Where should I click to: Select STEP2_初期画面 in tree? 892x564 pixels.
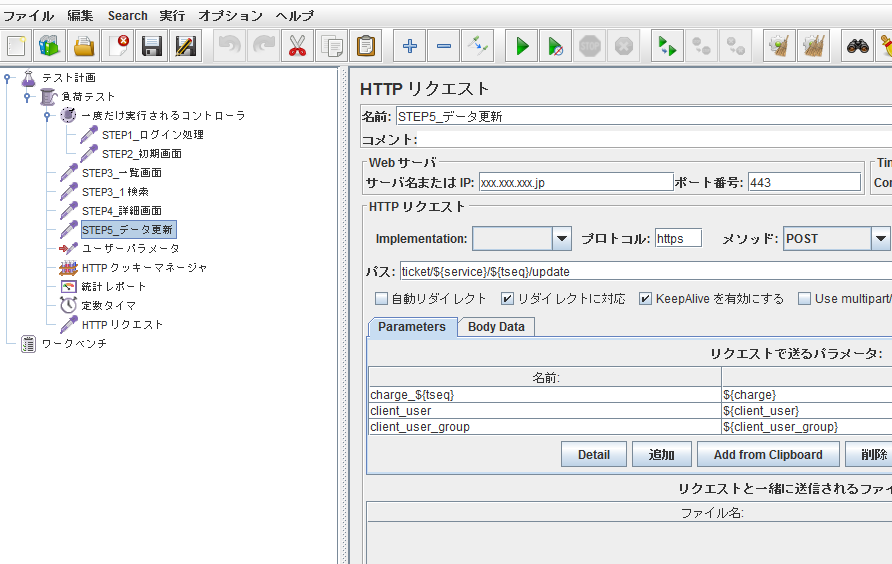pos(142,154)
